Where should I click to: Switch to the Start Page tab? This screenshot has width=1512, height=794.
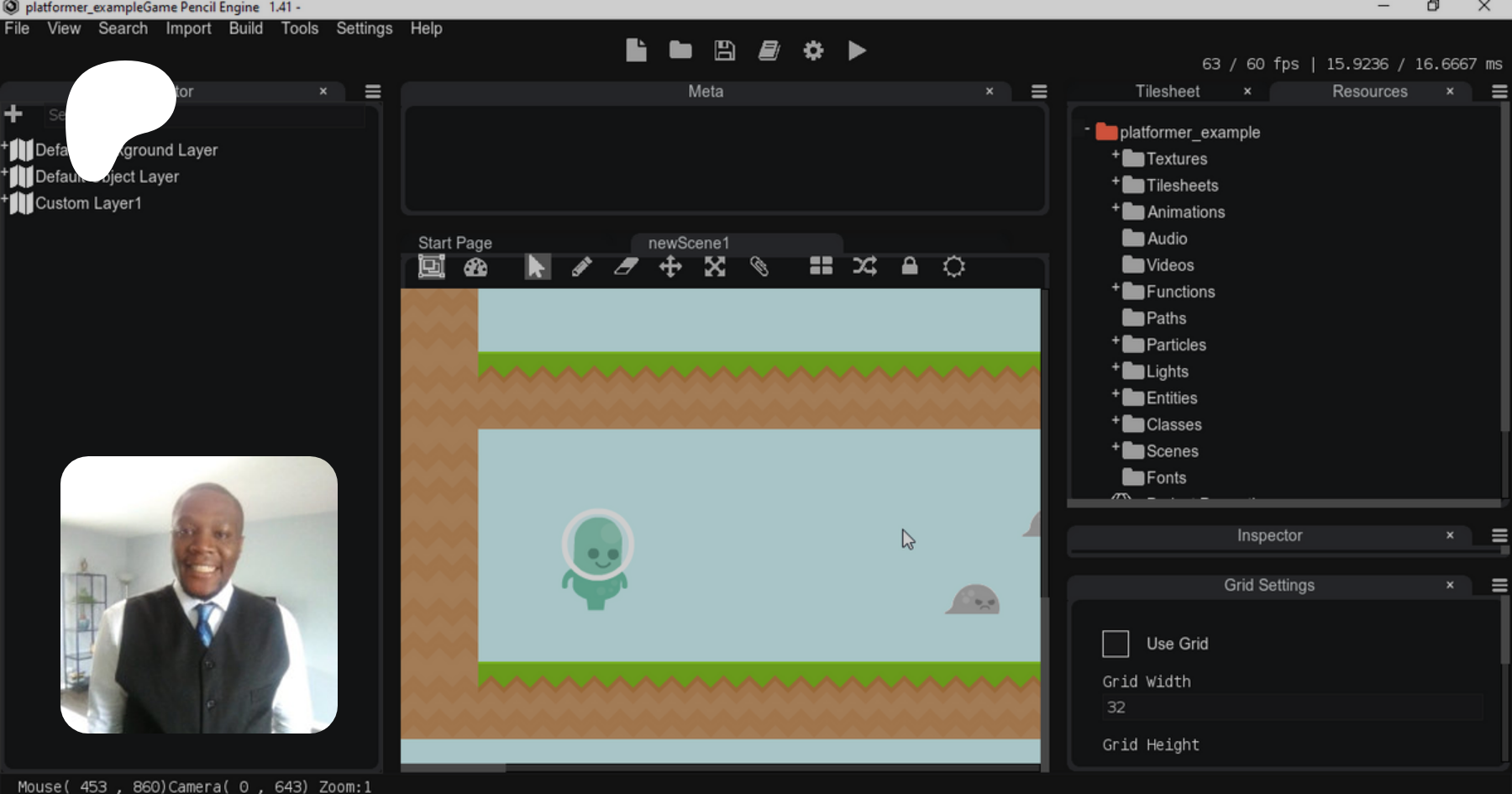tap(455, 243)
